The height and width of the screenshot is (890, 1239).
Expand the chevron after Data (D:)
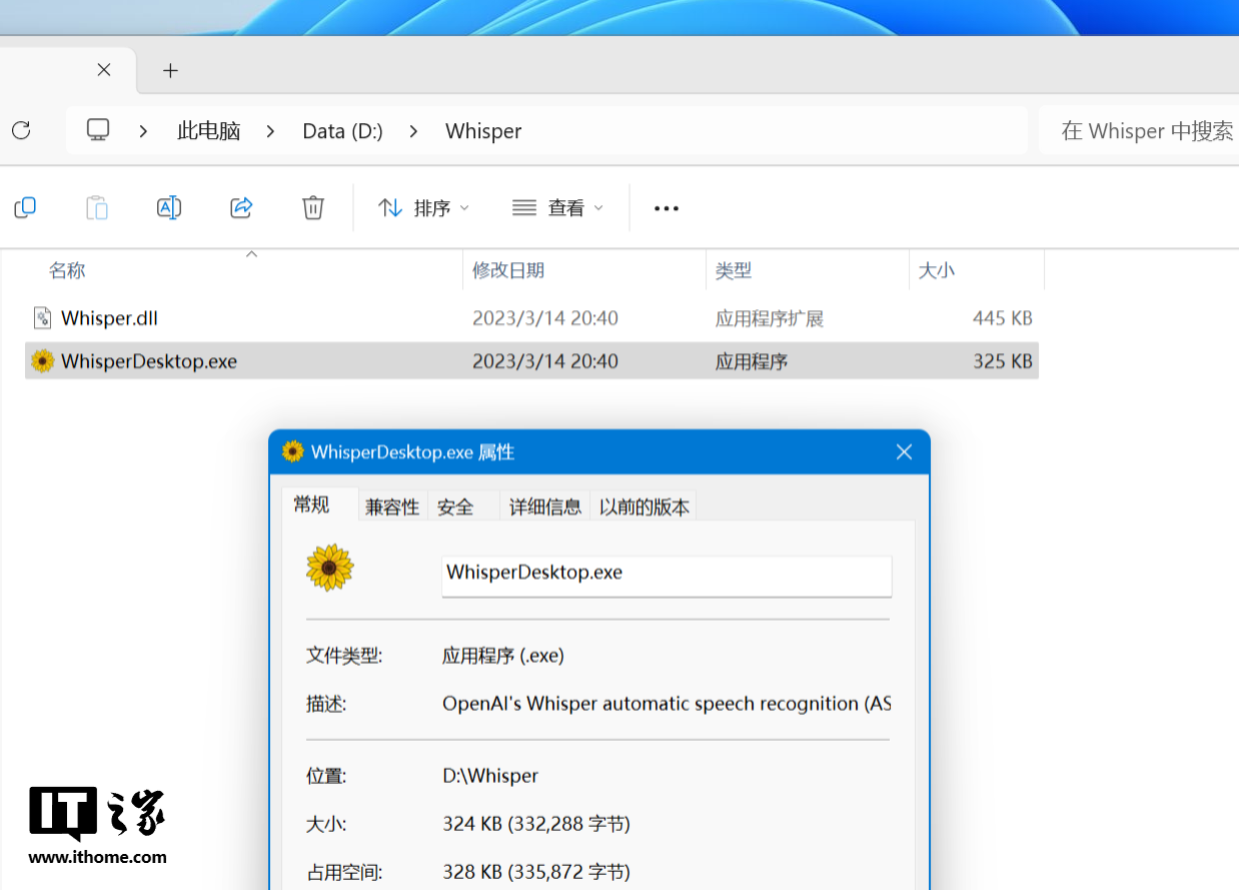click(x=414, y=131)
